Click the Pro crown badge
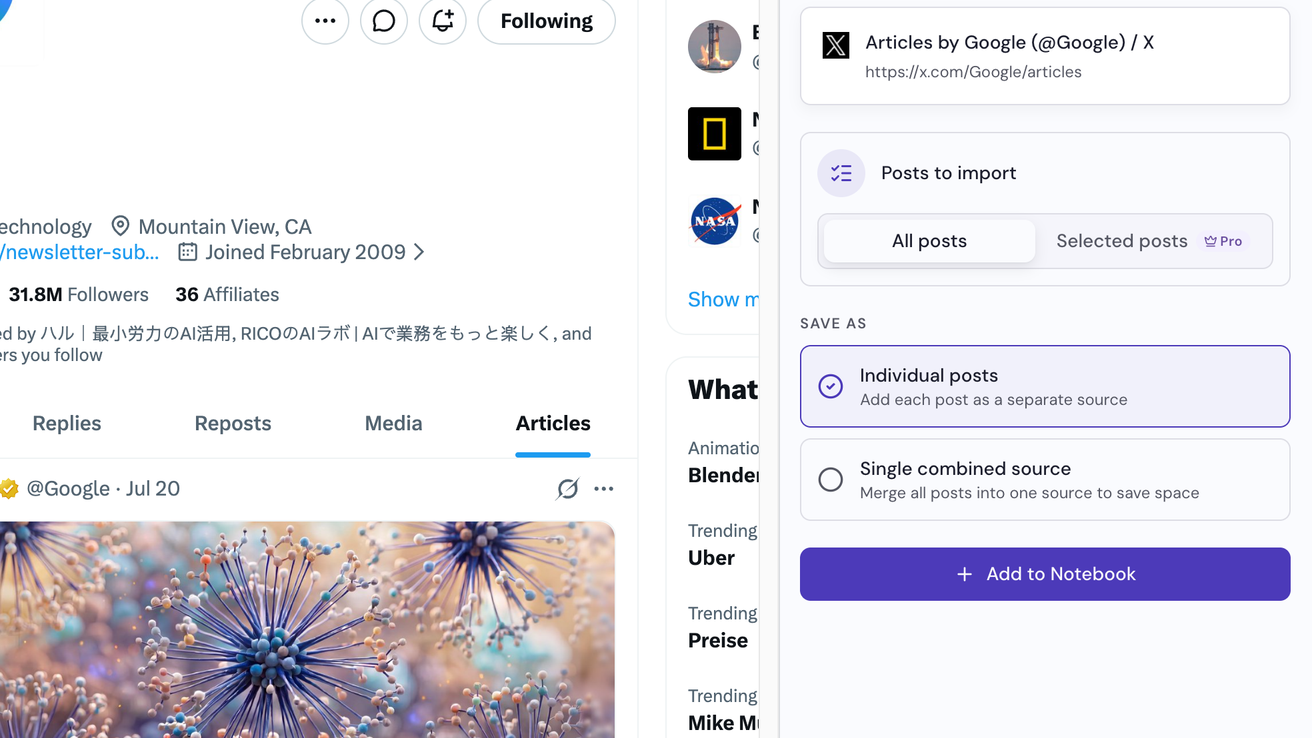1312x738 pixels. click(1223, 241)
